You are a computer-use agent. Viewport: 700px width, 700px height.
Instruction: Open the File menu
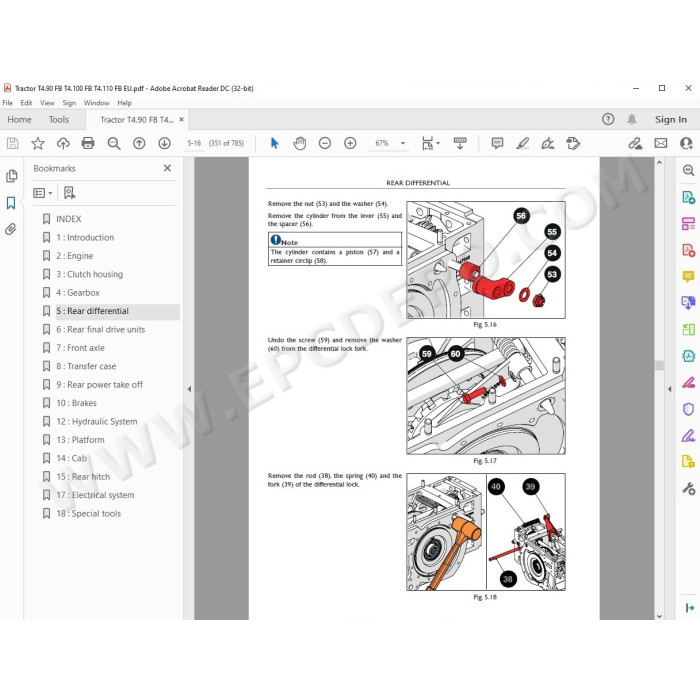[x=8, y=103]
